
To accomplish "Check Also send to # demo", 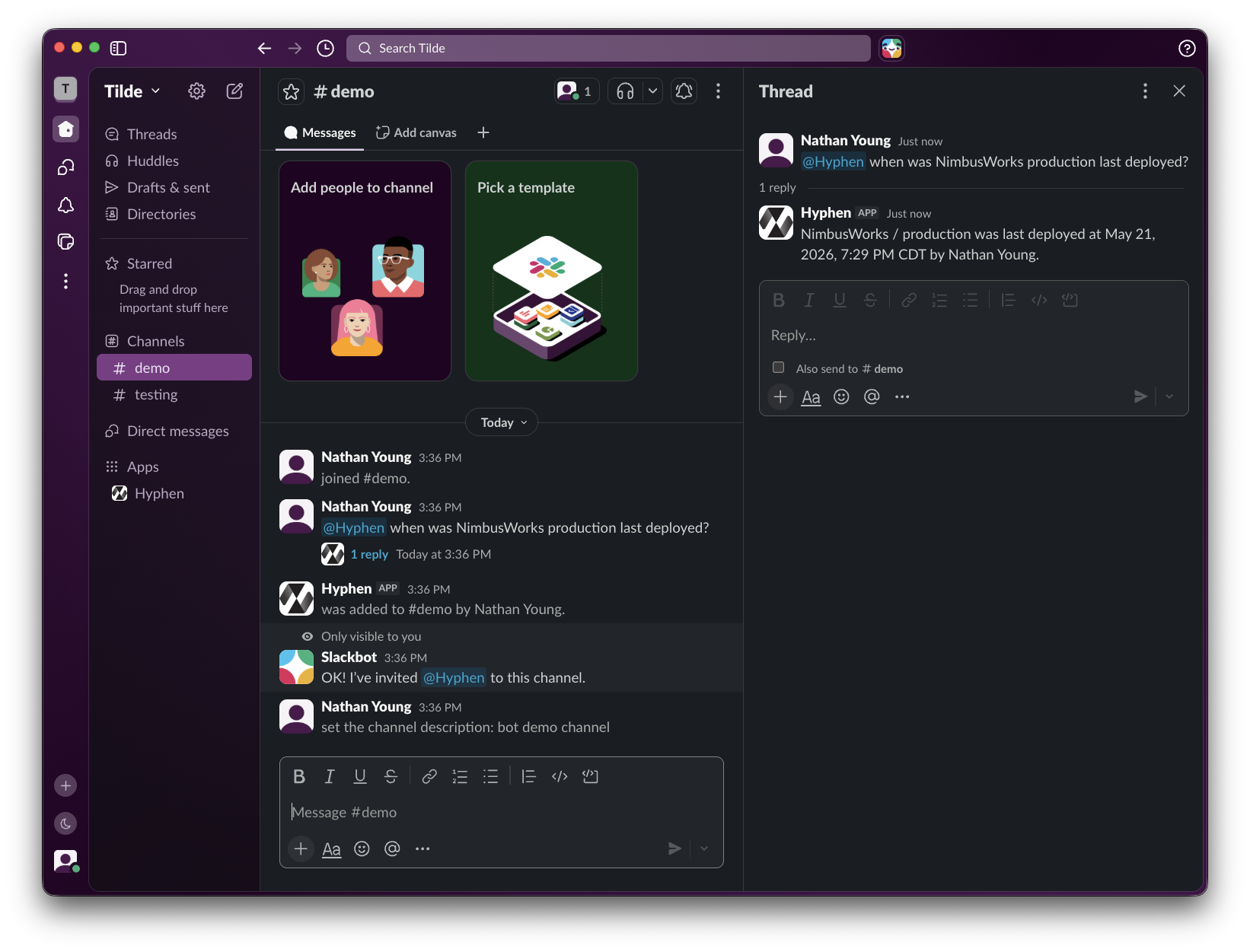I will [778, 368].
